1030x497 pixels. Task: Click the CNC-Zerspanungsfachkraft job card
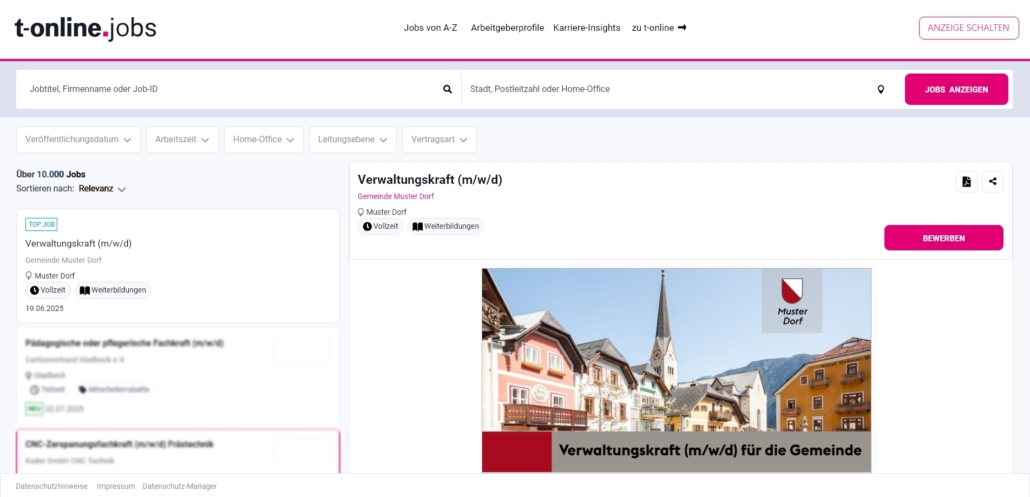click(178, 452)
